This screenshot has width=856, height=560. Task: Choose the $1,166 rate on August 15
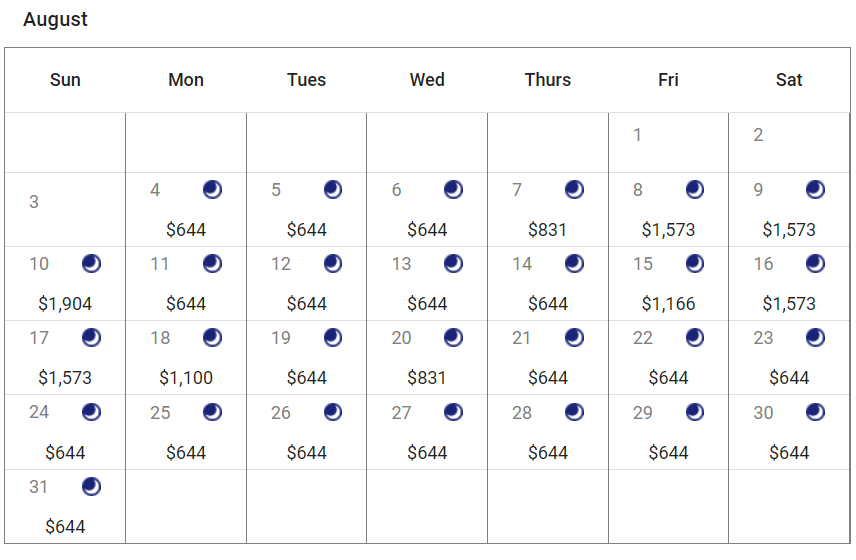pyautogui.click(x=668, y=304)
